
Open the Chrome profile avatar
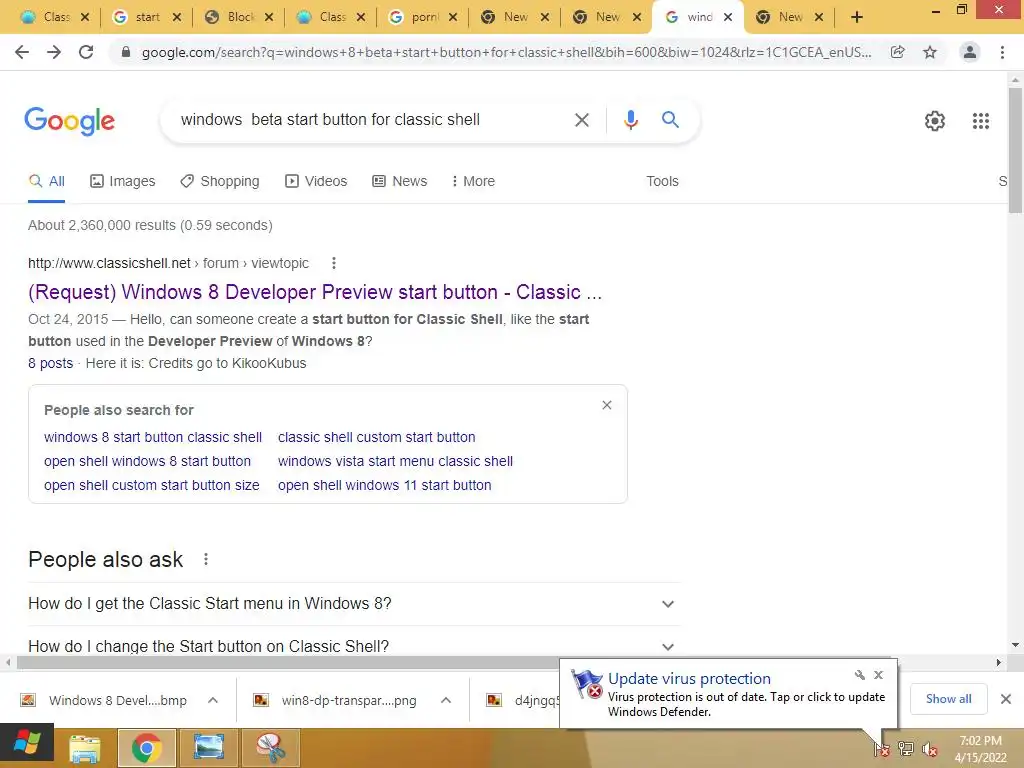pyautogui.click(x=970, y=52)
